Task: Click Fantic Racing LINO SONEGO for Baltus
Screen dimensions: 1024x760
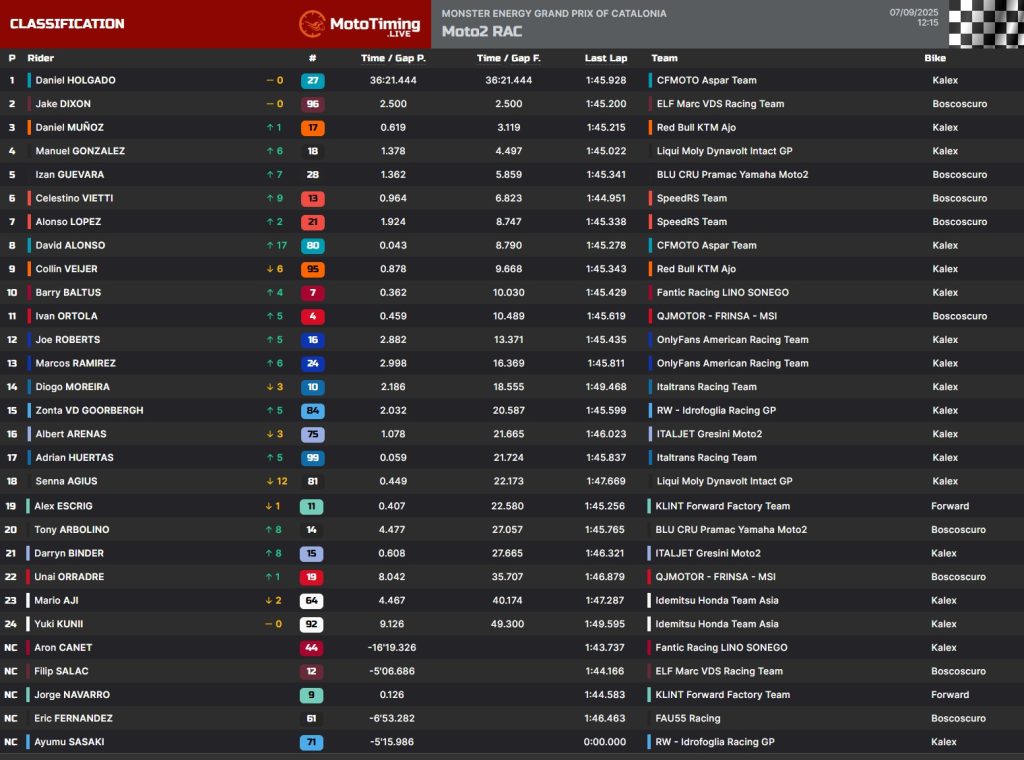Action: click(x=723, y=293)
